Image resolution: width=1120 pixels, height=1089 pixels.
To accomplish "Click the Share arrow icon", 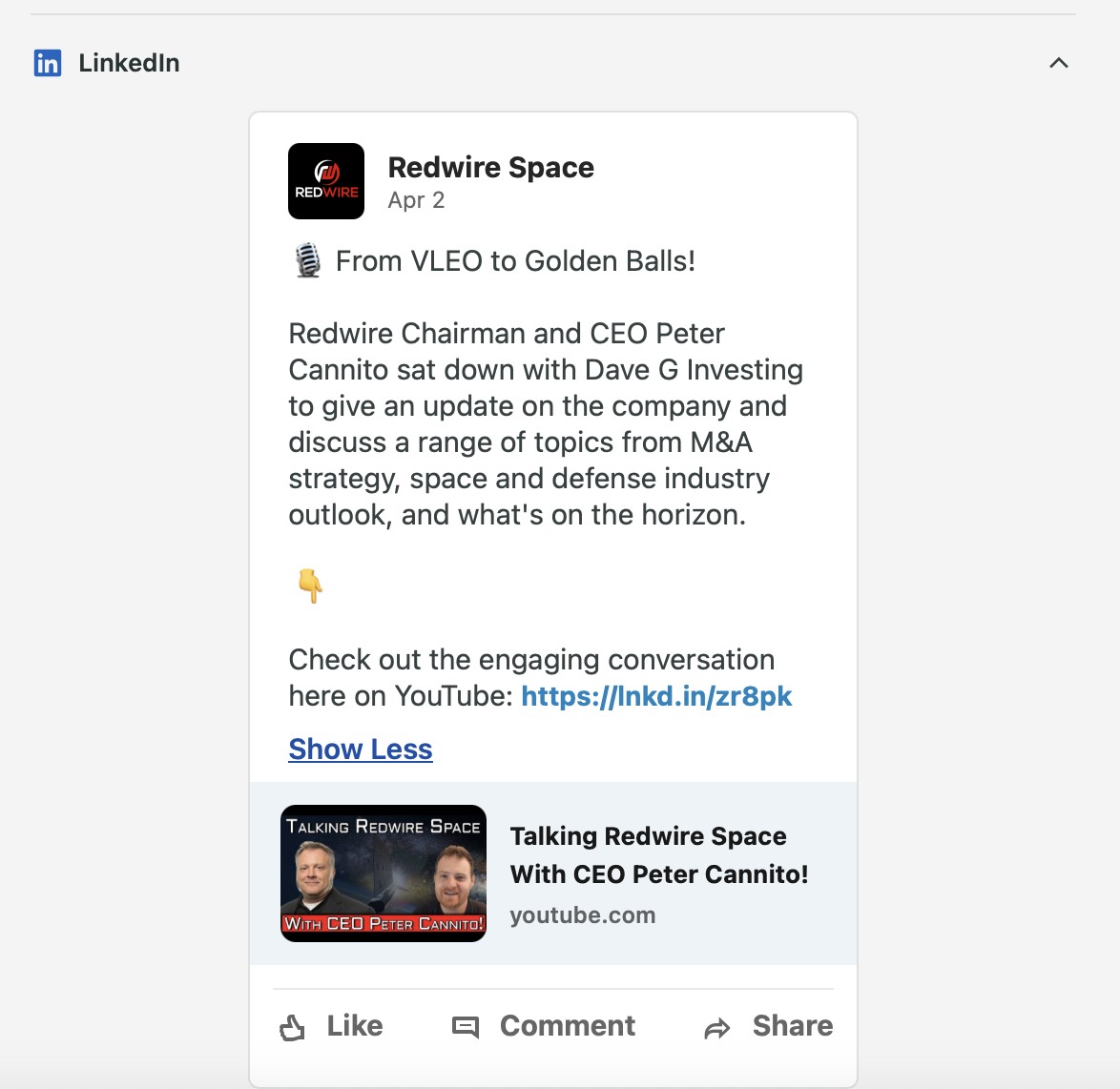I will point(716,1028).
